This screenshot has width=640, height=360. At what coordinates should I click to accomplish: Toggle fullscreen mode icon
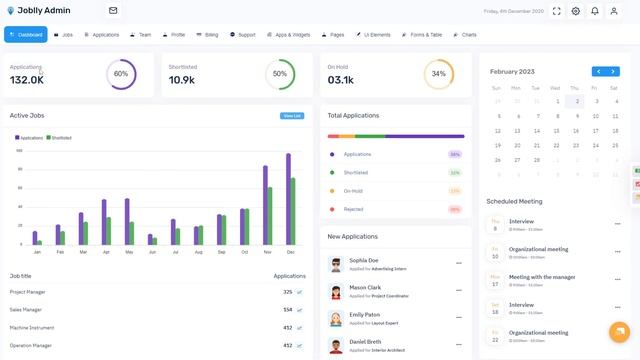click(557, 11)
